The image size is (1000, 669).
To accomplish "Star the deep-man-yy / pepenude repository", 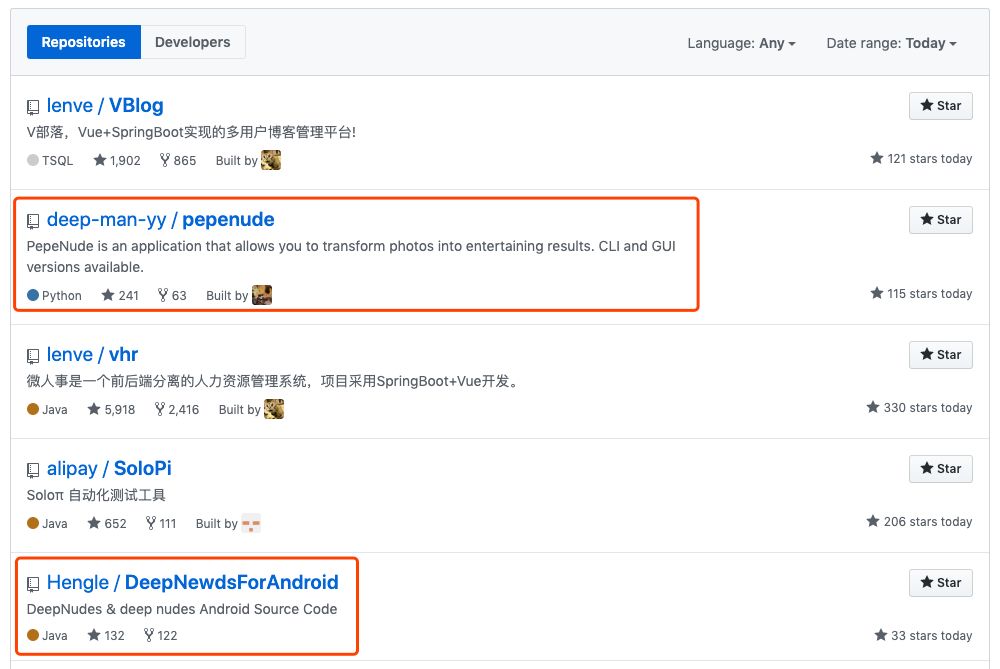I will [941, 220].
